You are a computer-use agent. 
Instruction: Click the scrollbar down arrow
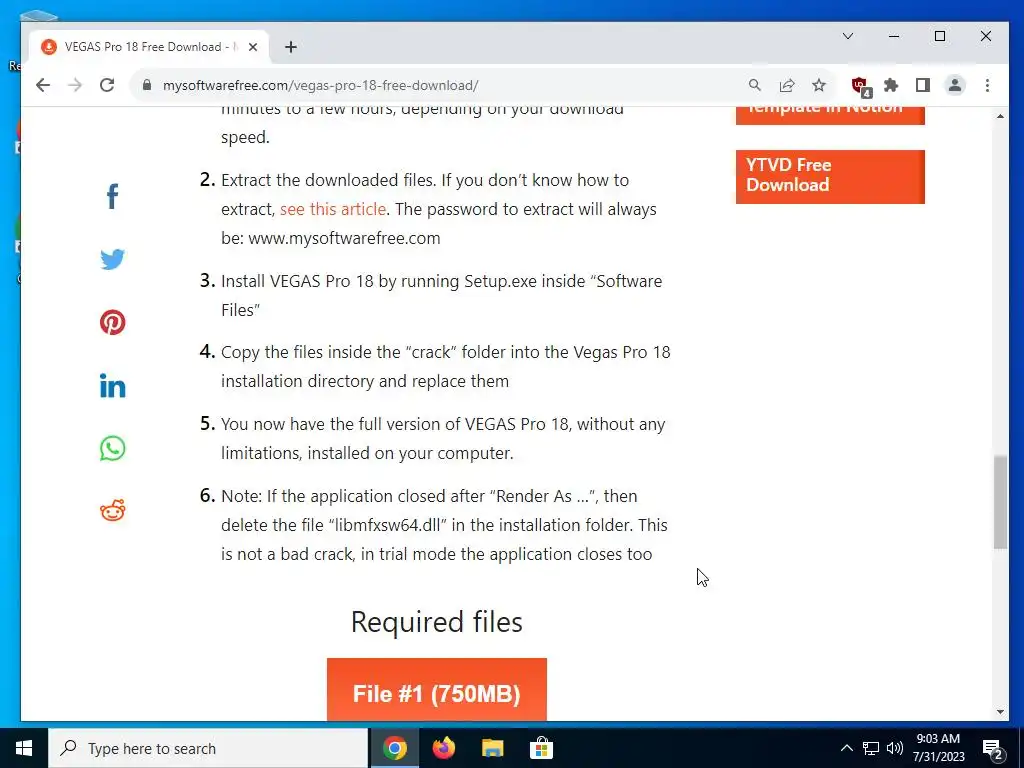1000,712
